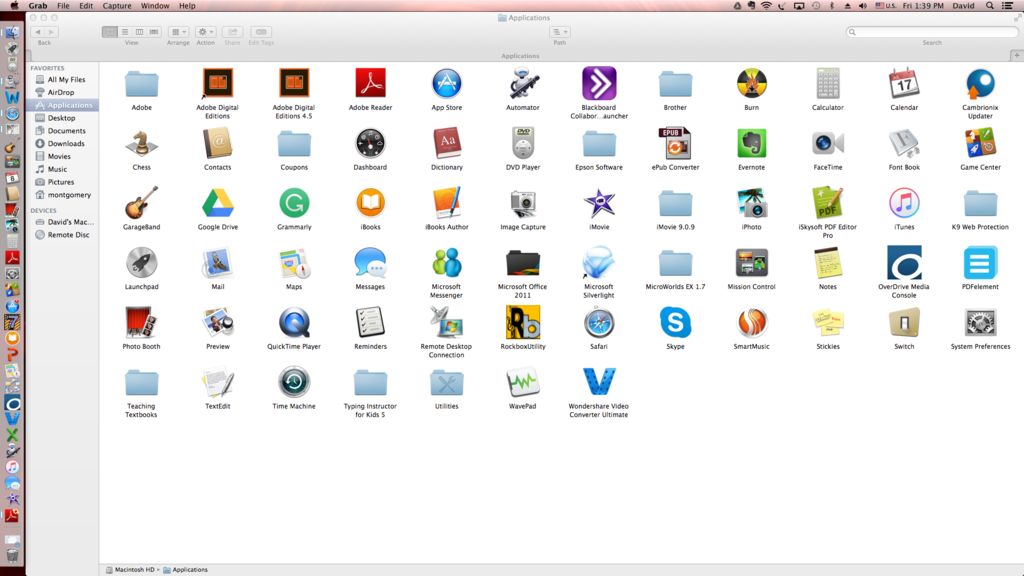The height and width of the screenshot is (576, 1024).
Task: Switch to column view in toolbar
Action: (x=139, y=32)
